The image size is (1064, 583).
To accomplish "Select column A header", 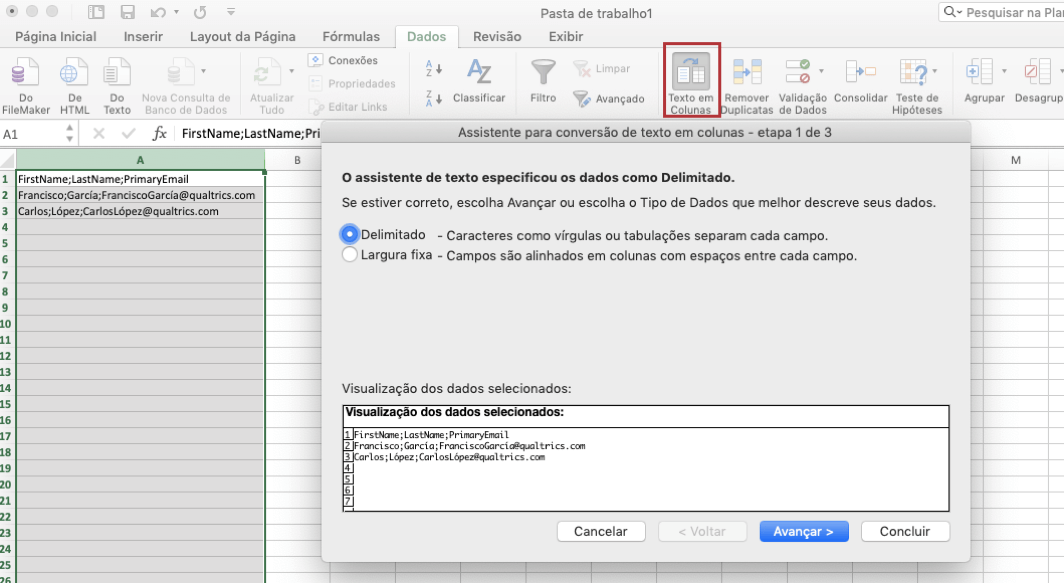I will 140,160.
